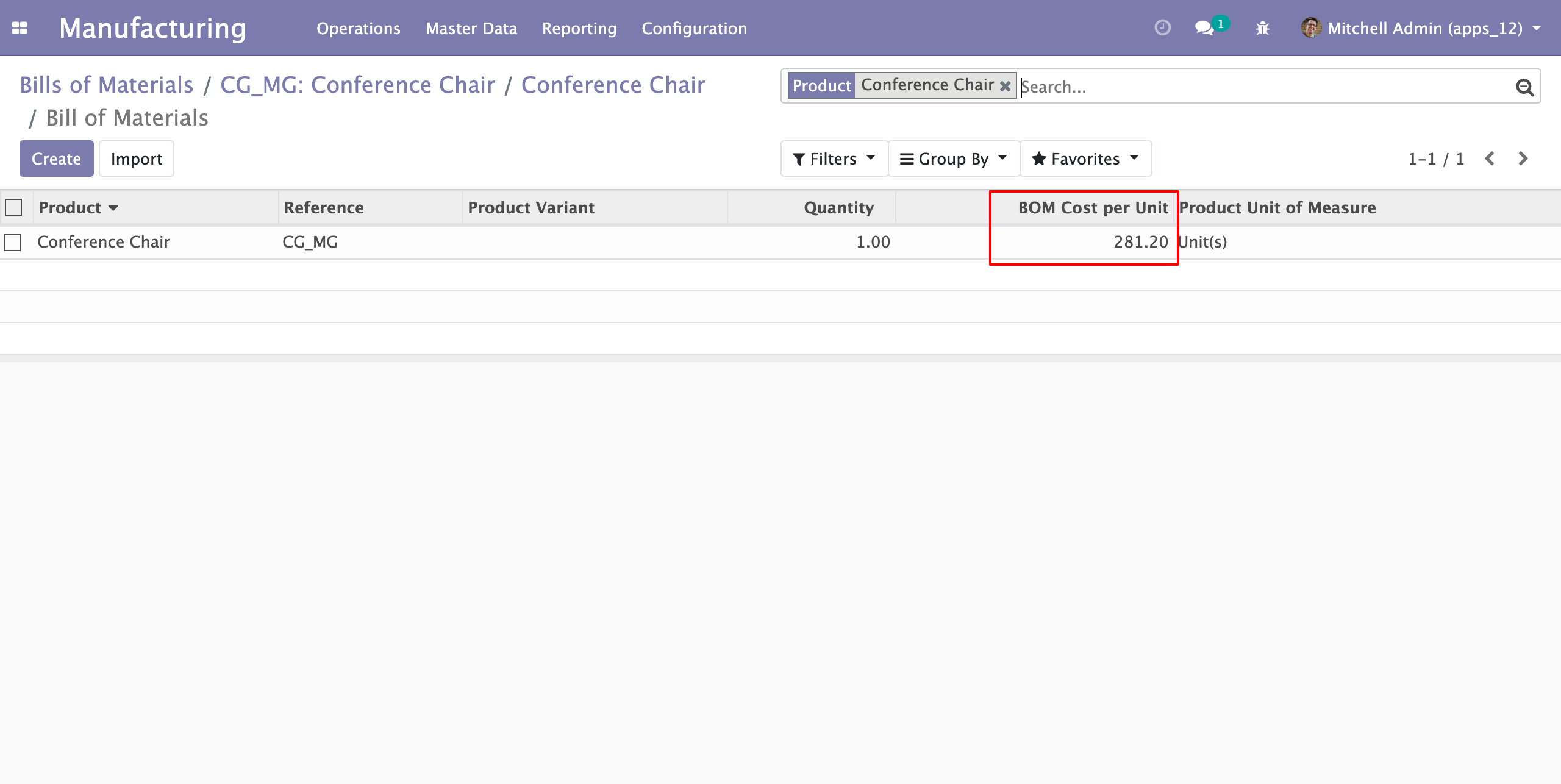
Task: Open the Reporting menu
Action: click(579, 28)
